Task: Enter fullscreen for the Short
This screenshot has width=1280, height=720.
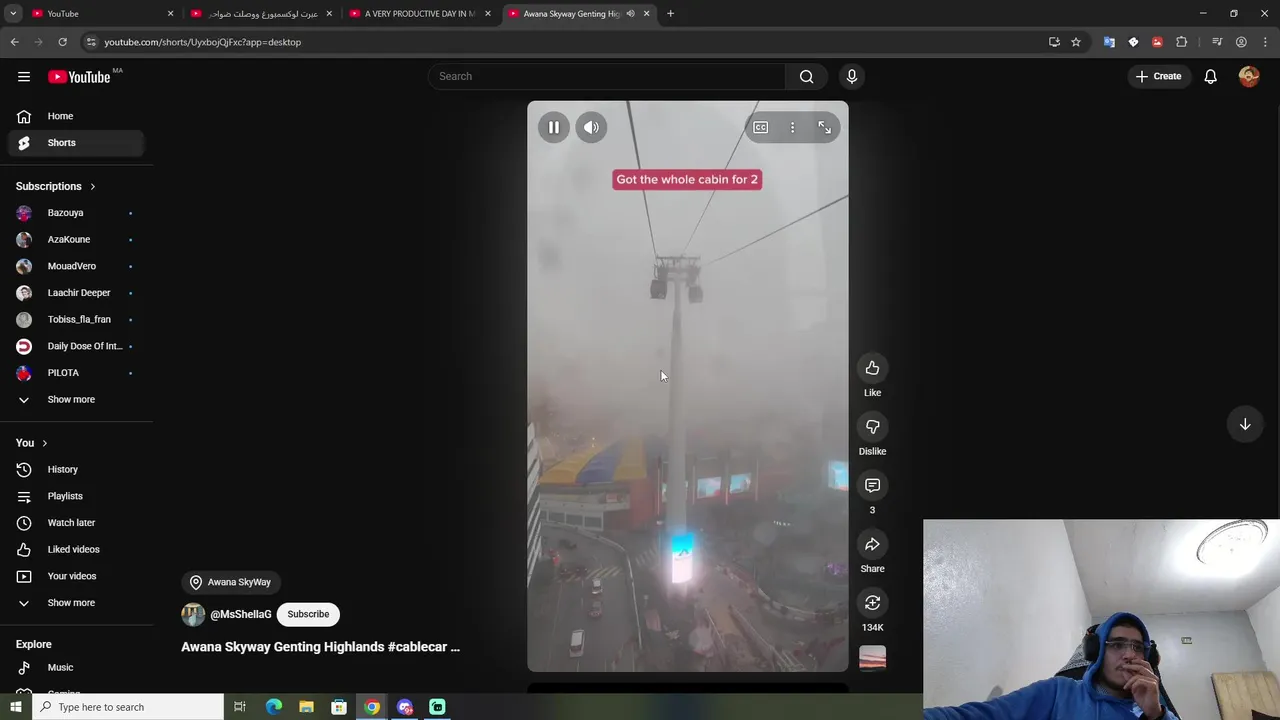Action: tap(824, 127)
